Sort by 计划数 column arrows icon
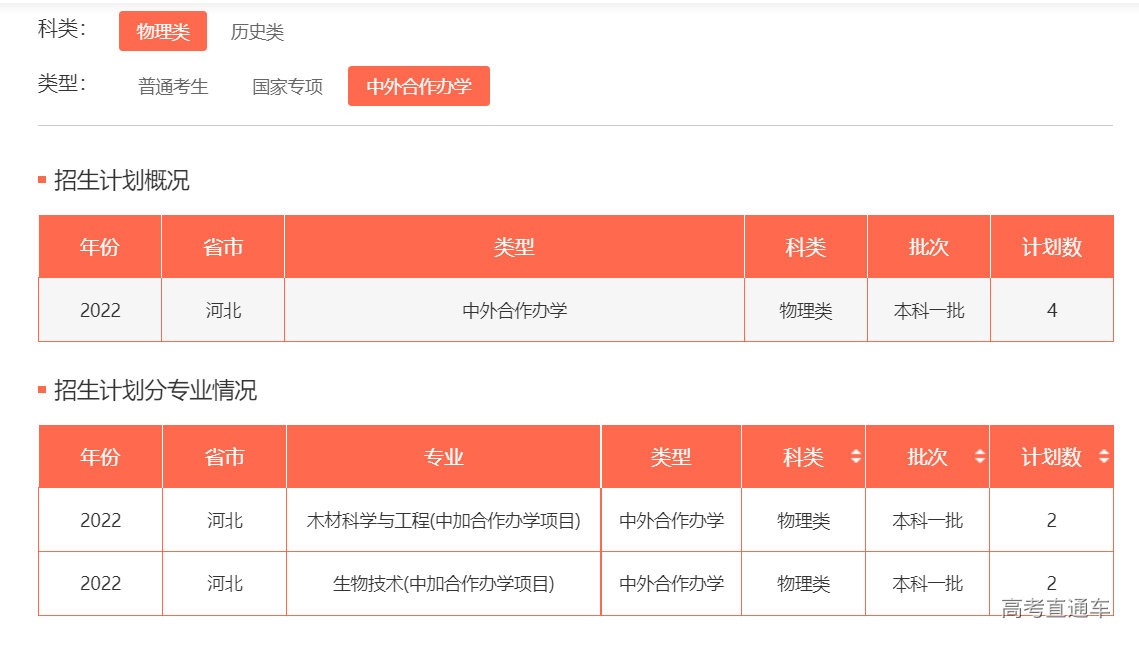The width and height of the screenshot is (1139, 648). click(1103, 457)
